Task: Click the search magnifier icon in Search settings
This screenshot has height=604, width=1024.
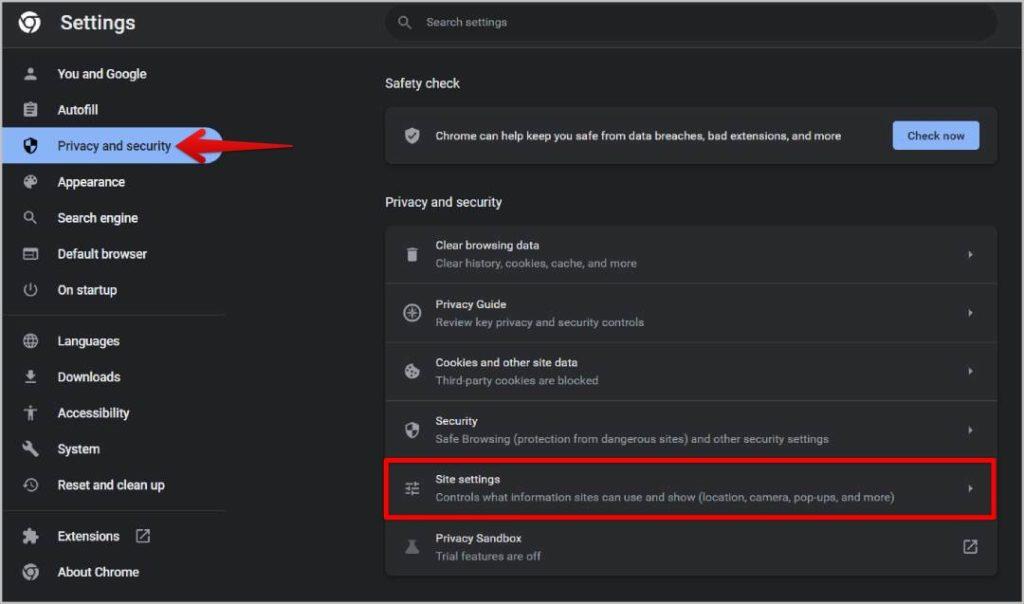Action: pos(404,22)
